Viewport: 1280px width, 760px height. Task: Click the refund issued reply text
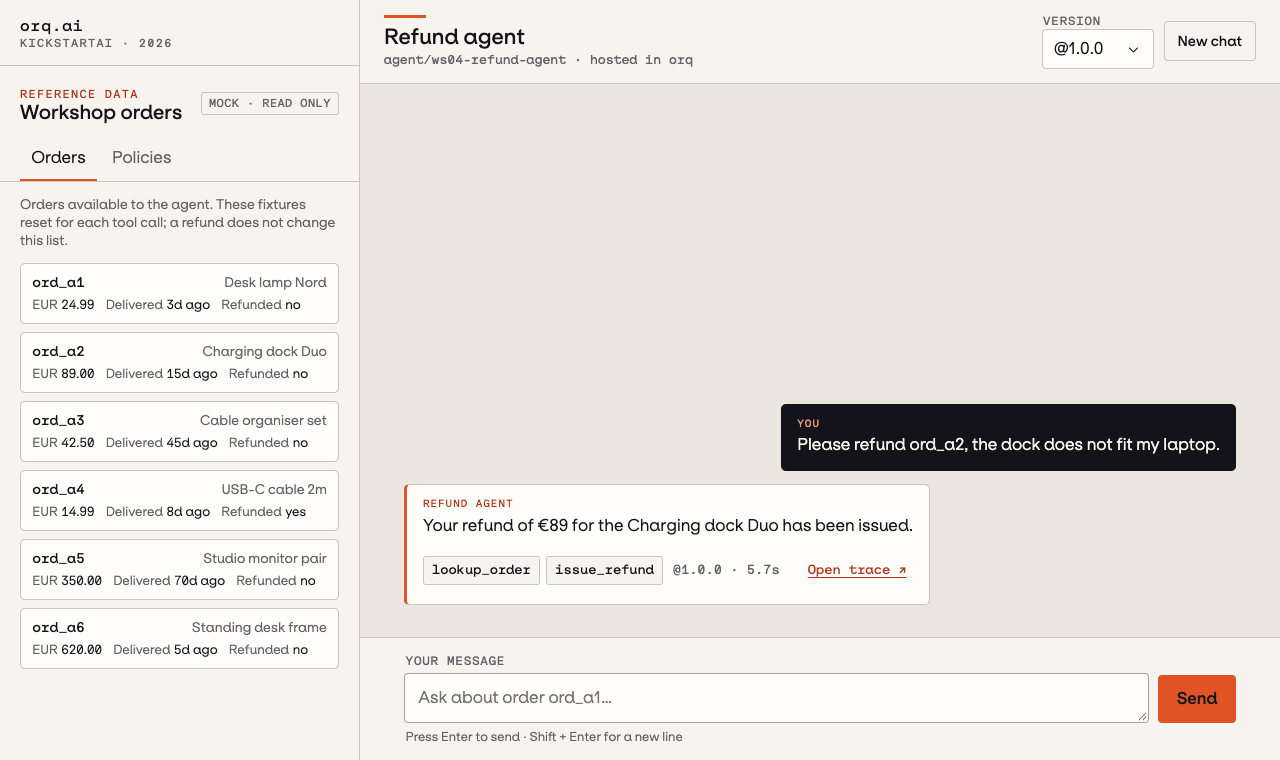668,525
